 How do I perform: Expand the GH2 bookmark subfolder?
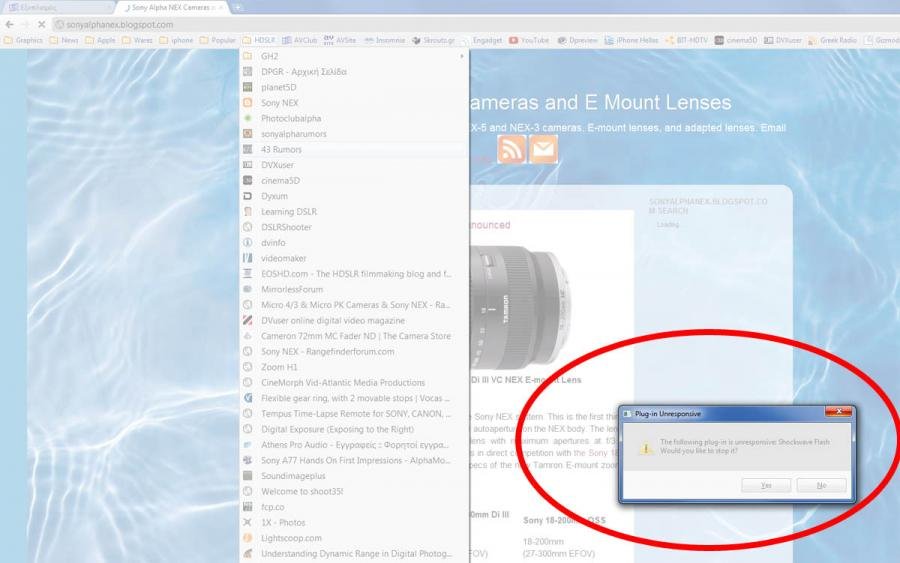pyautogui.click(x=355, y=56)
